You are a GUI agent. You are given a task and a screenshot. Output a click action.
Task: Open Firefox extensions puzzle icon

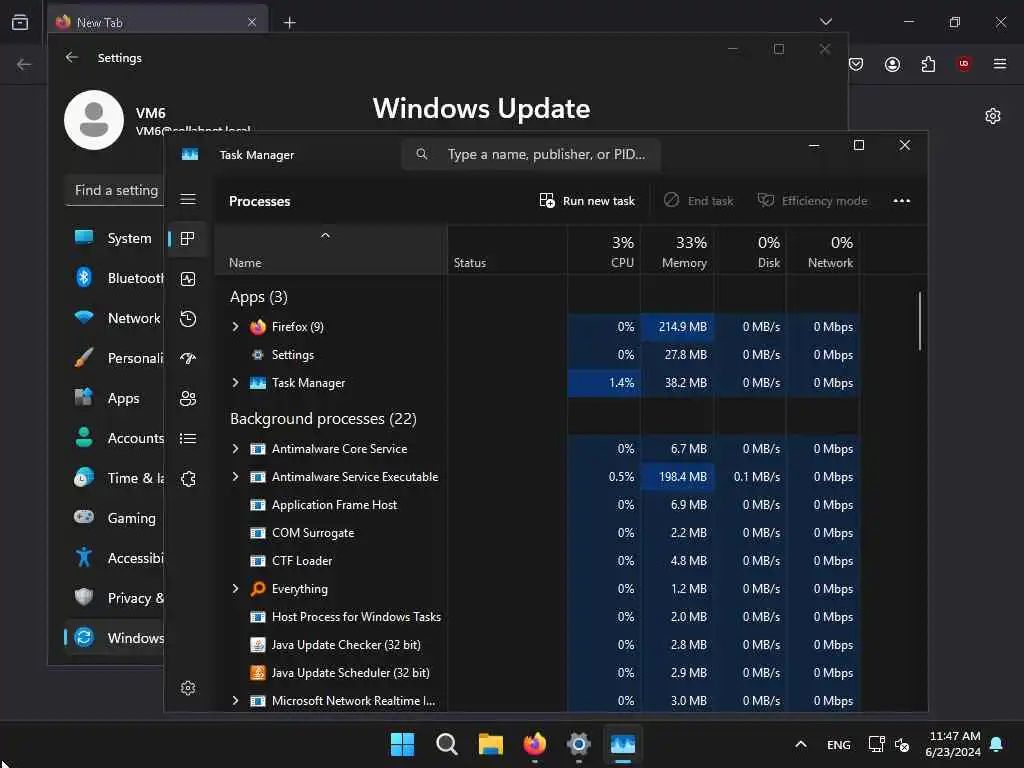[928, 64]
